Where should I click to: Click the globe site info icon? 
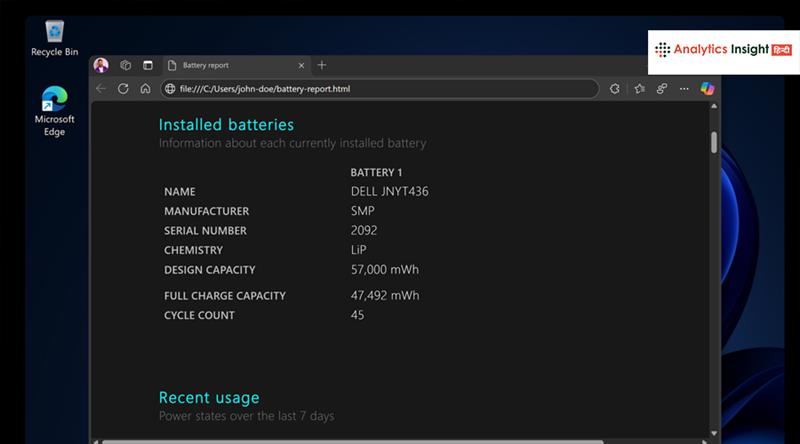click(x=170, y=89)
